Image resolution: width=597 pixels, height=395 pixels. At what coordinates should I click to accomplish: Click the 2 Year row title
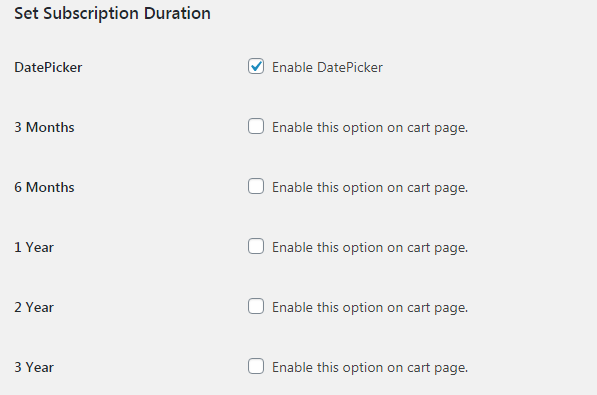[34, 307]
